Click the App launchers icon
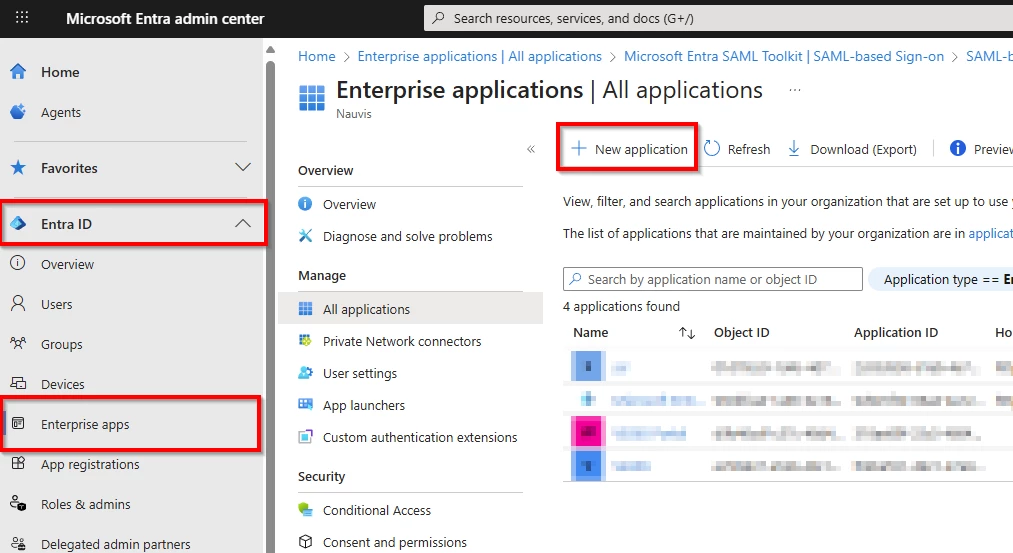Screen dimensions: 1013x553 point(305,404)
